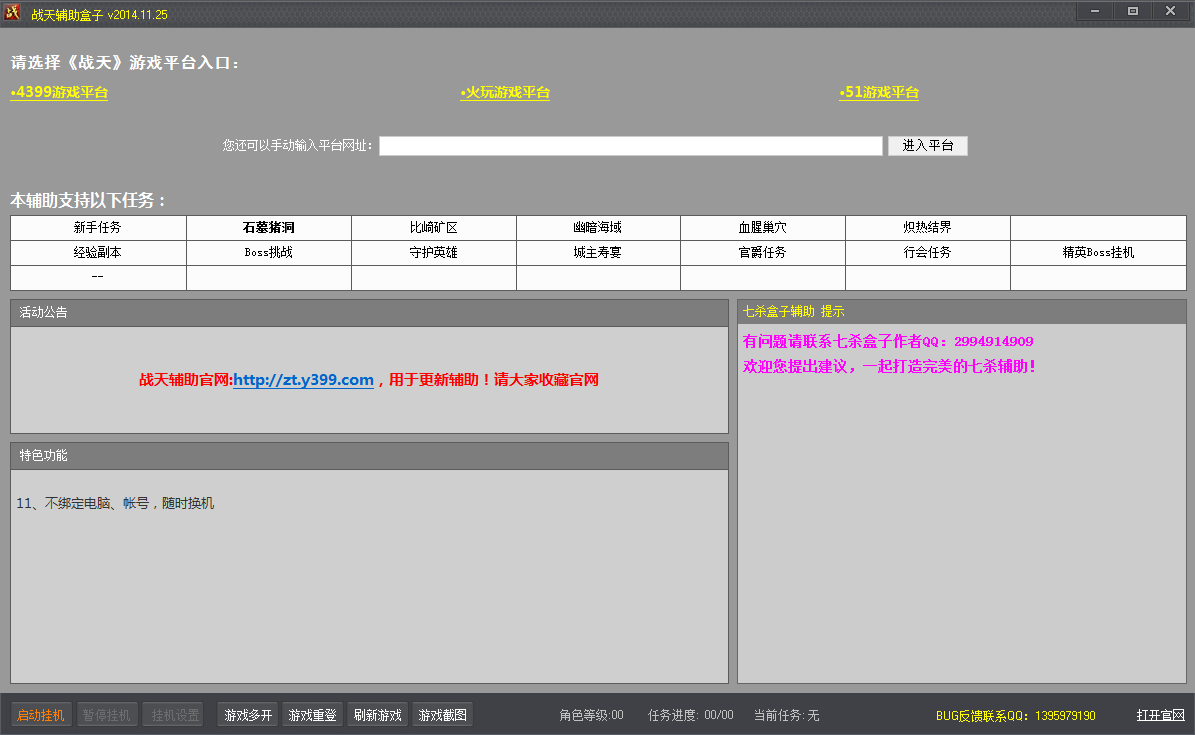Click the 刷新游戏 button

coord(378,715)
